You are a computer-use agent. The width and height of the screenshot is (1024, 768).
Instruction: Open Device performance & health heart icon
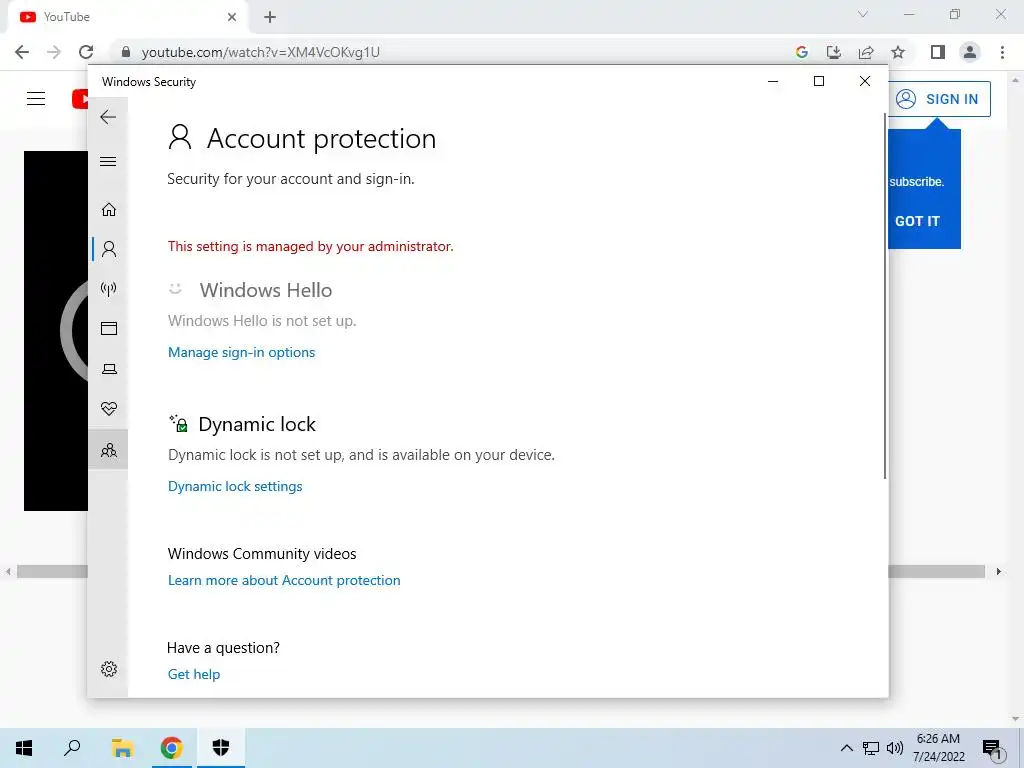pyautogui.click(x=108, y=409)
